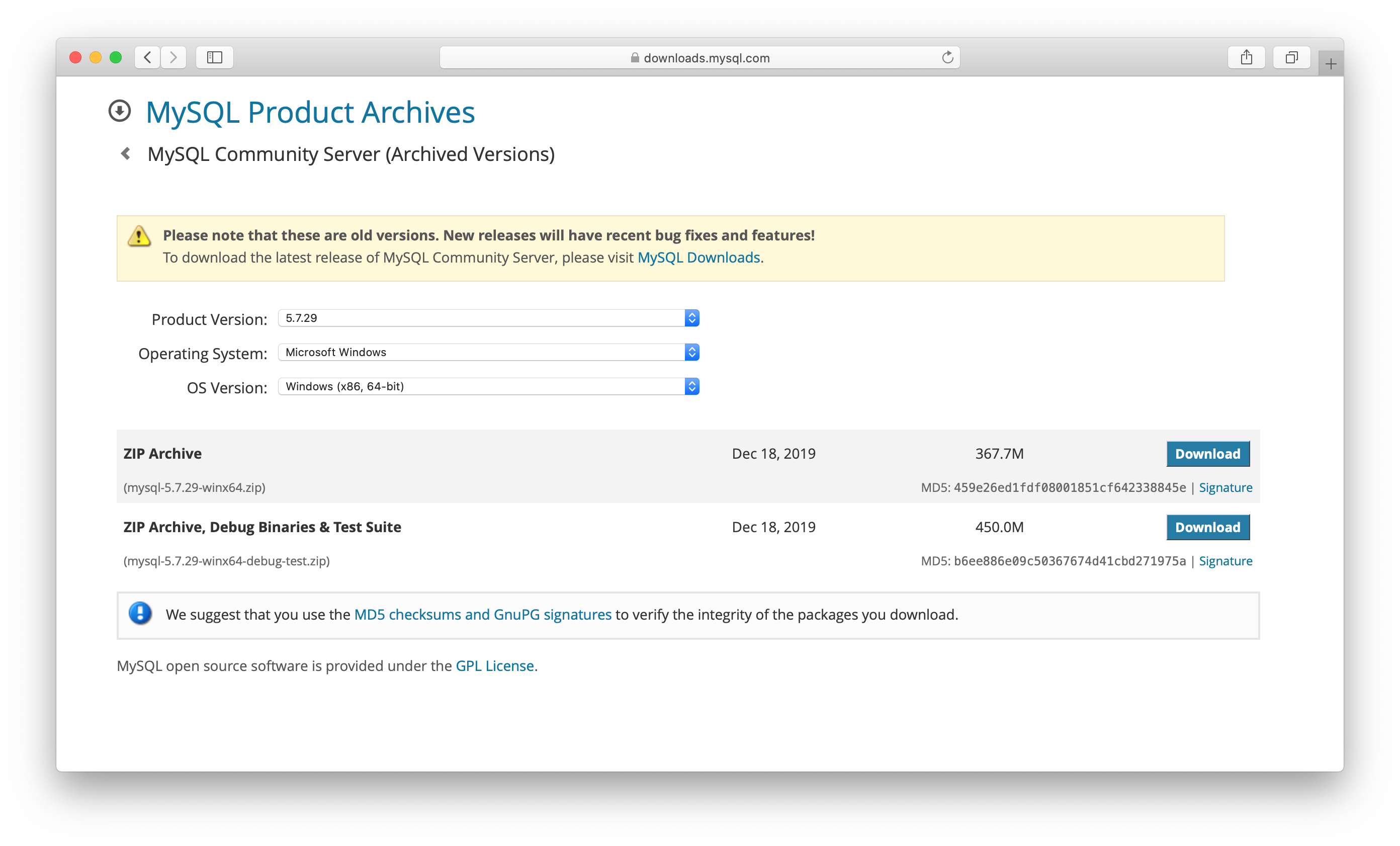1400x846 pixels.
Task: Open the Share sheet icon
Action: coord(1246,57)
